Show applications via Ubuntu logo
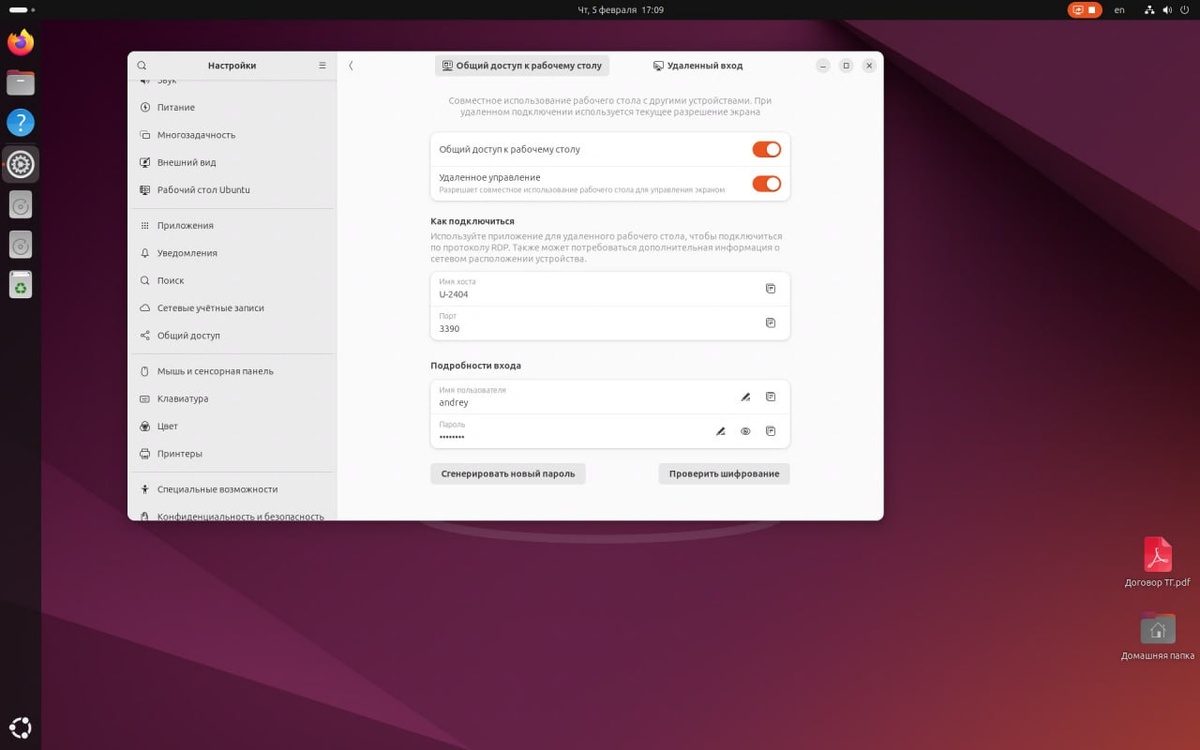 point(20,727)
